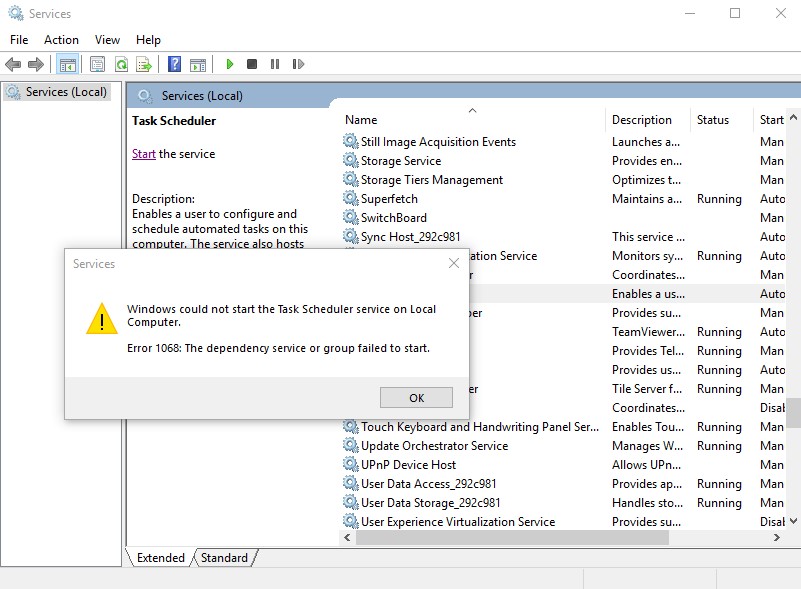801x589 pixels.
Task: Click Running status of Superfetch row
Action: [x=719, y=199]
